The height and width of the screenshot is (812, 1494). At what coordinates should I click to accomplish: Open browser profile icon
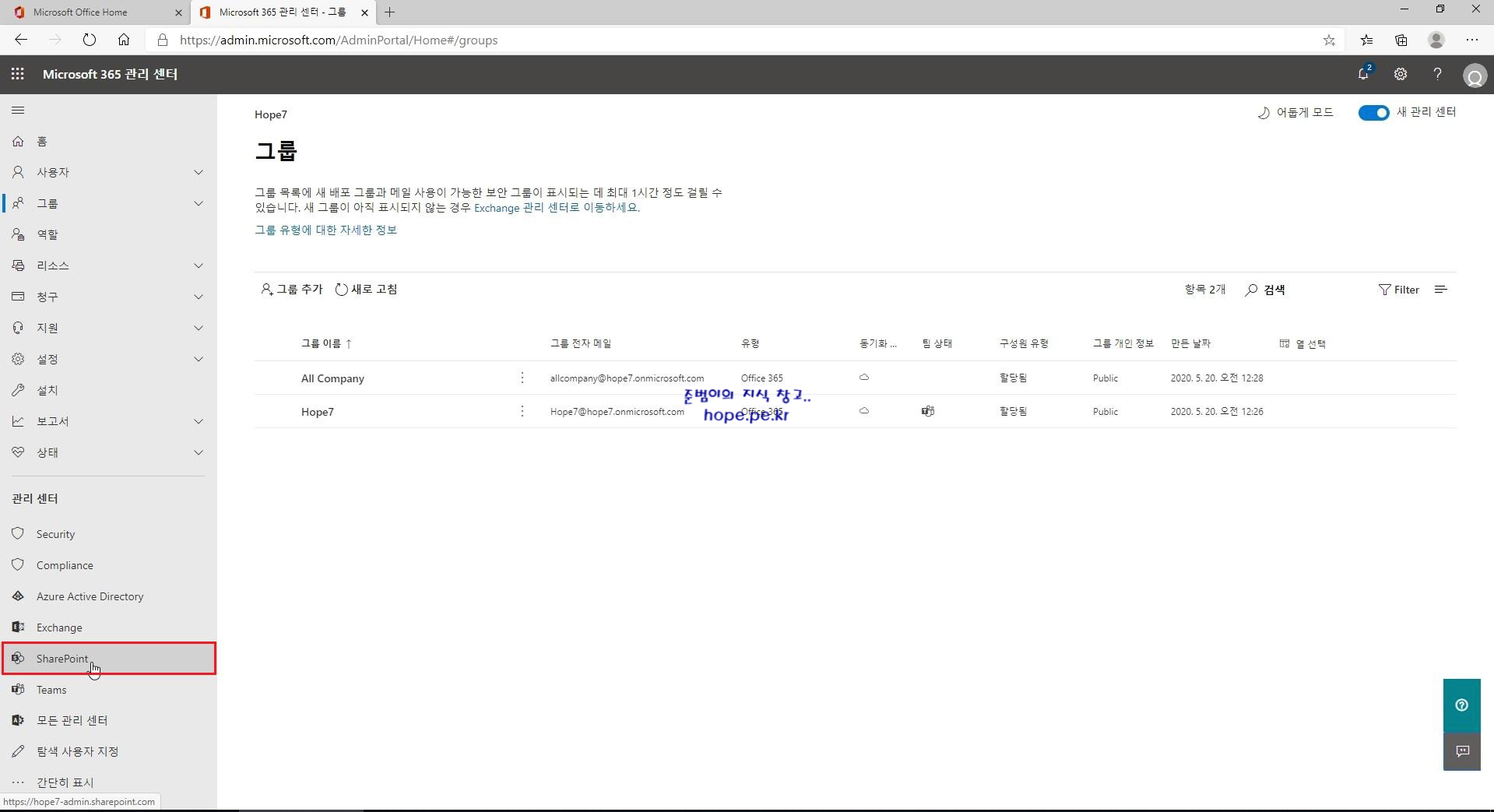click(x=1436, y=40)
